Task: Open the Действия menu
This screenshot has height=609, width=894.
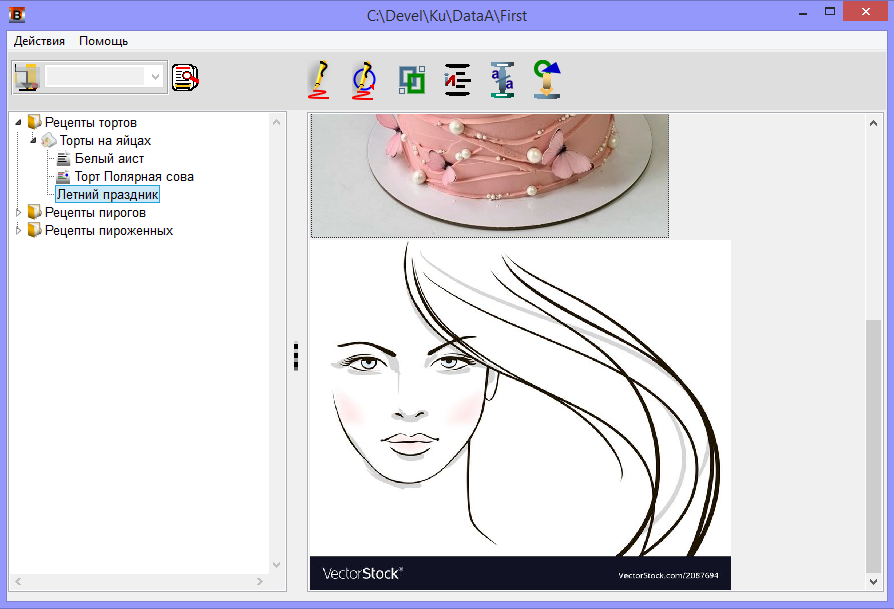Action: (x=39, y=41)
